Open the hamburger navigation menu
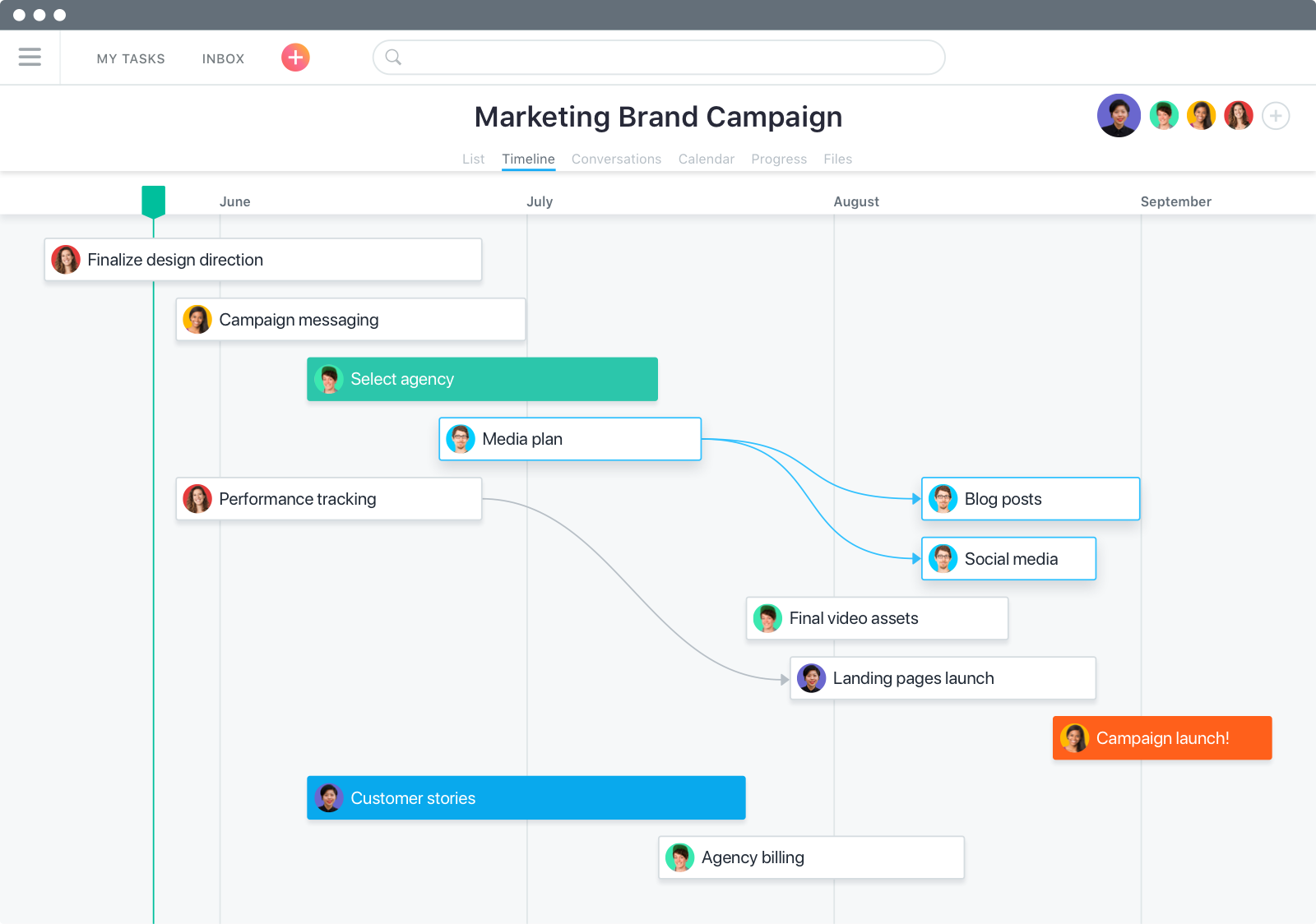1316x924 pixels. click(x=30, y=57)
